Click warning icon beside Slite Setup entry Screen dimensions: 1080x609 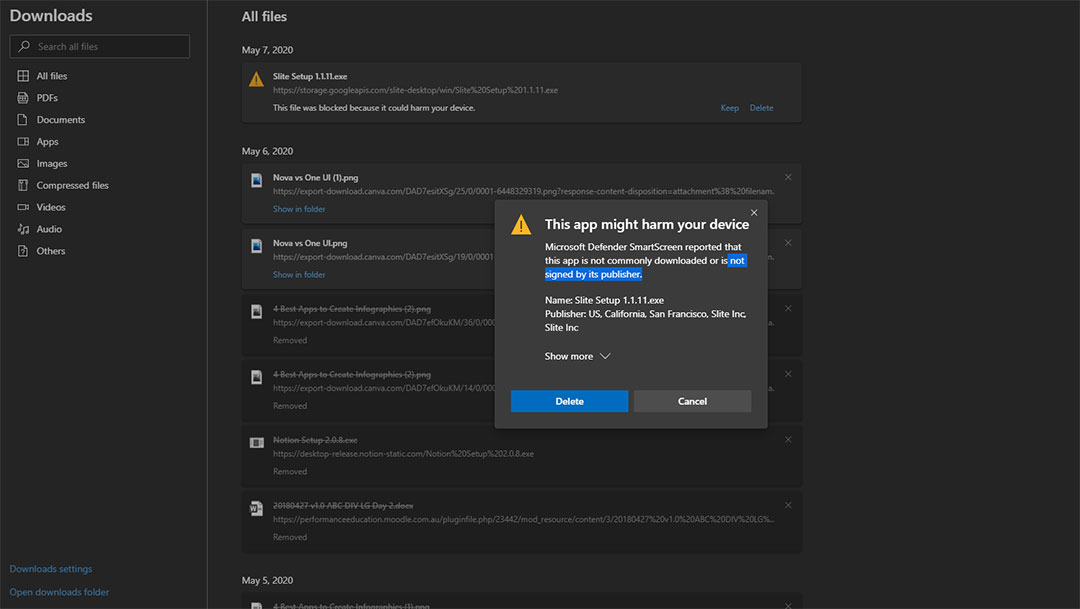[256, 79]
